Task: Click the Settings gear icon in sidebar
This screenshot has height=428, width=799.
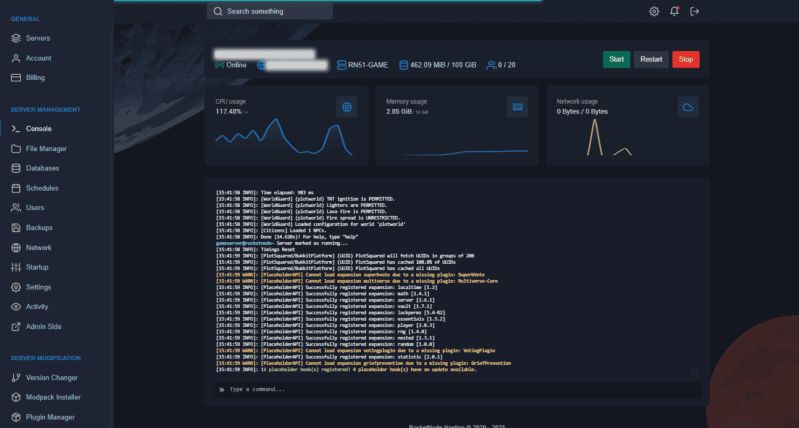Action: tap(16, 287)
